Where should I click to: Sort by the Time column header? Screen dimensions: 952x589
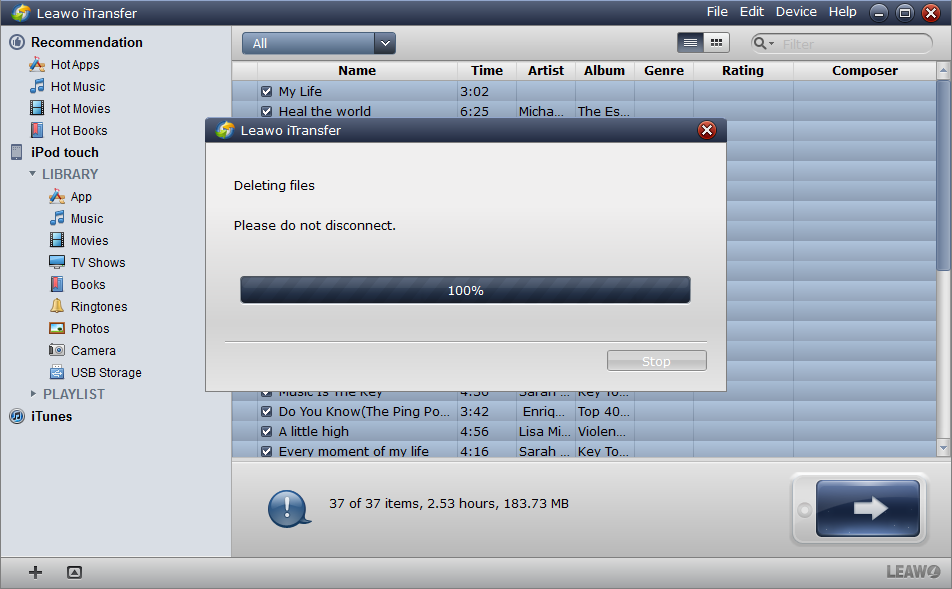point(487,70)
